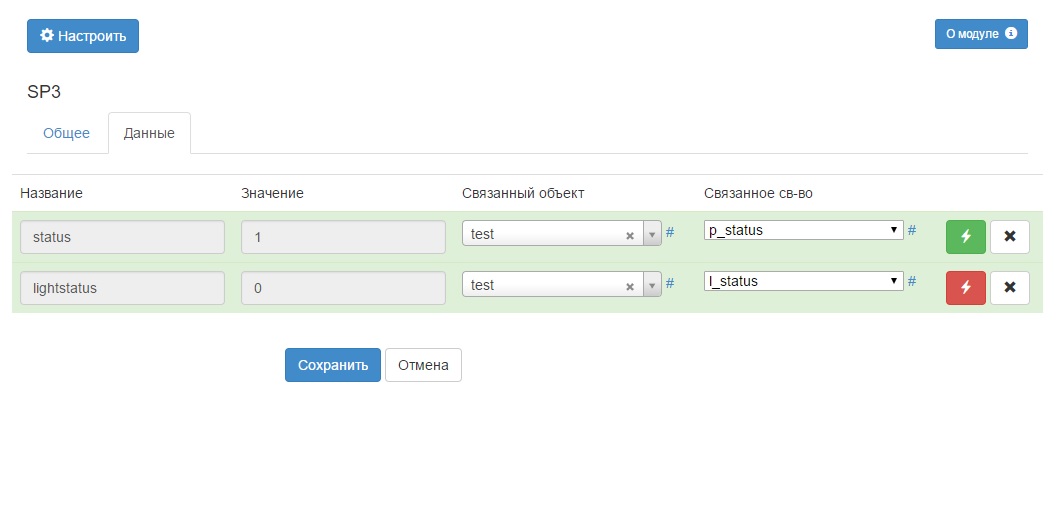This screenshot has height=524, width=1057.
Task: Open the Настроить settings button
Action: [82, 36]
